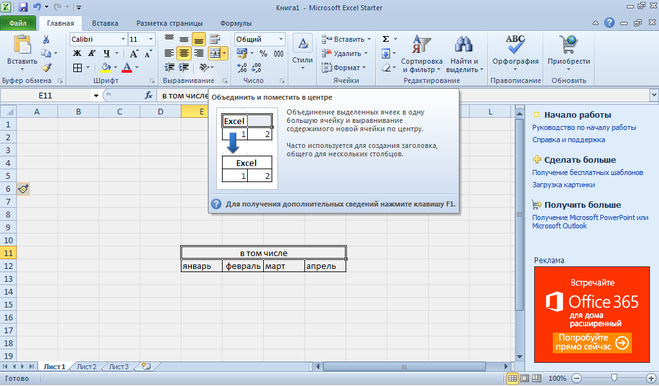Click the Save floppy disk icon

pyautogui.click(x=23, y=7)
